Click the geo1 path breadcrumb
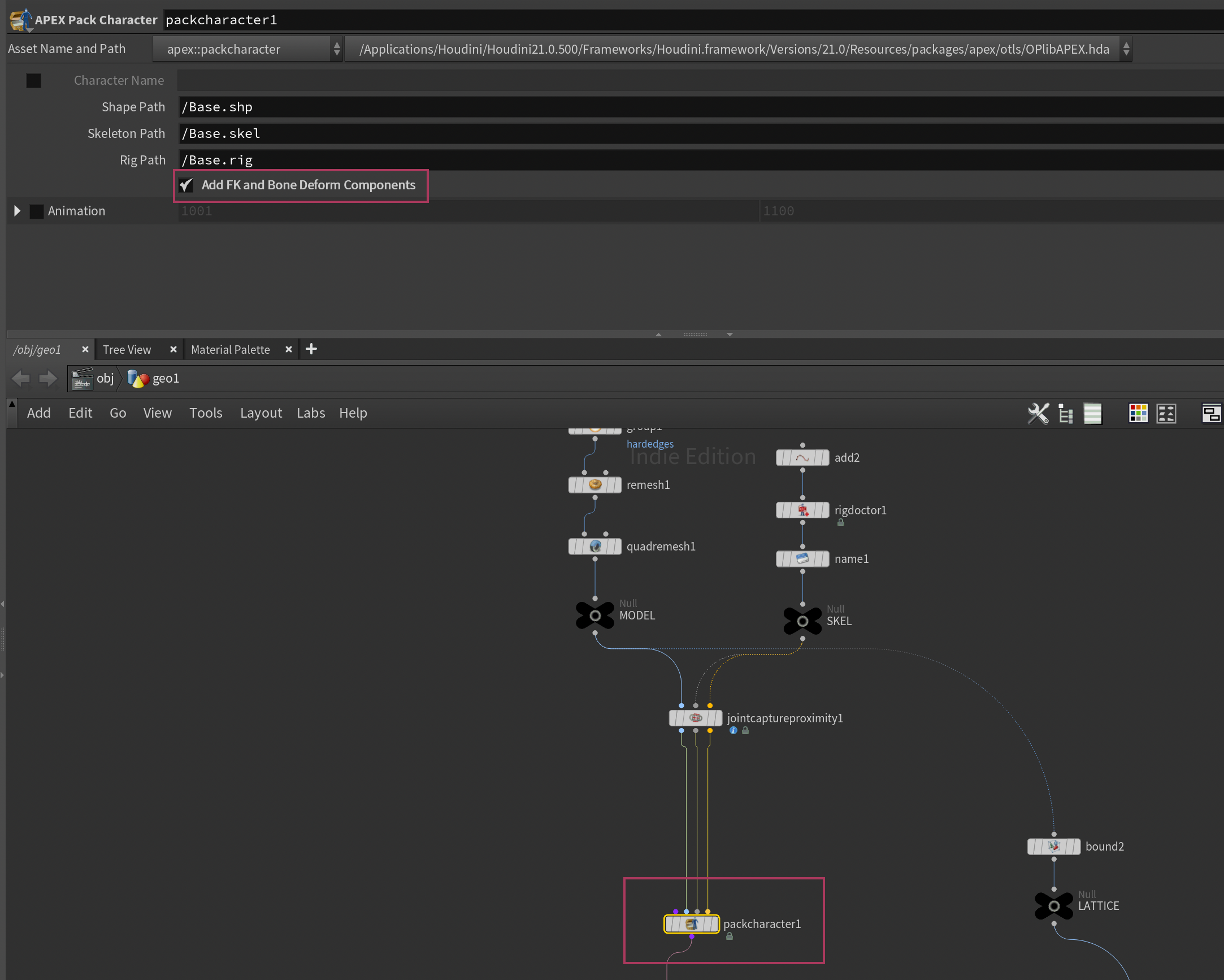1224x980 pixels. point(165,378)
